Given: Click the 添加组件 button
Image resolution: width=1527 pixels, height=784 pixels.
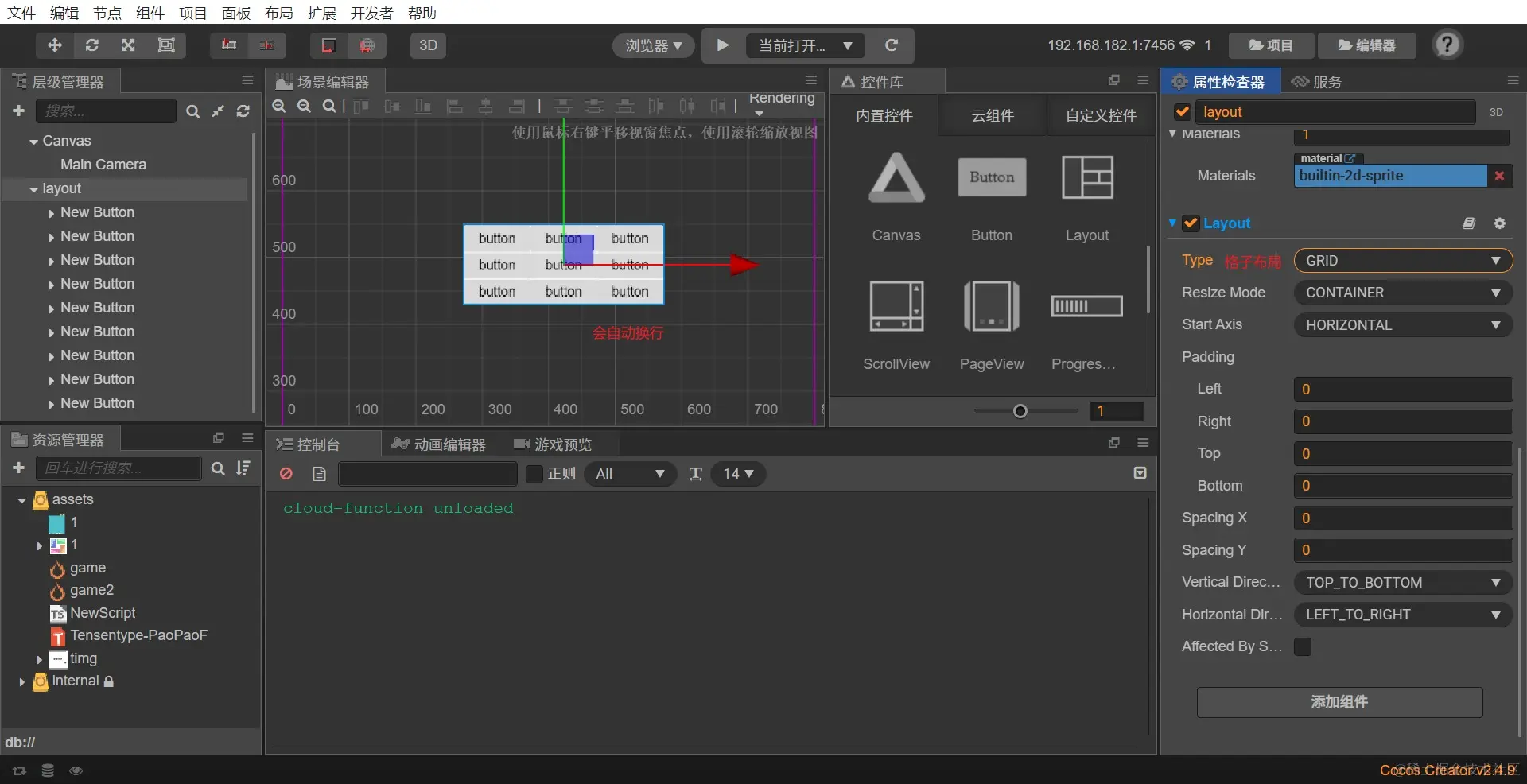Looking at the screenshot, I should point(1340,702).
